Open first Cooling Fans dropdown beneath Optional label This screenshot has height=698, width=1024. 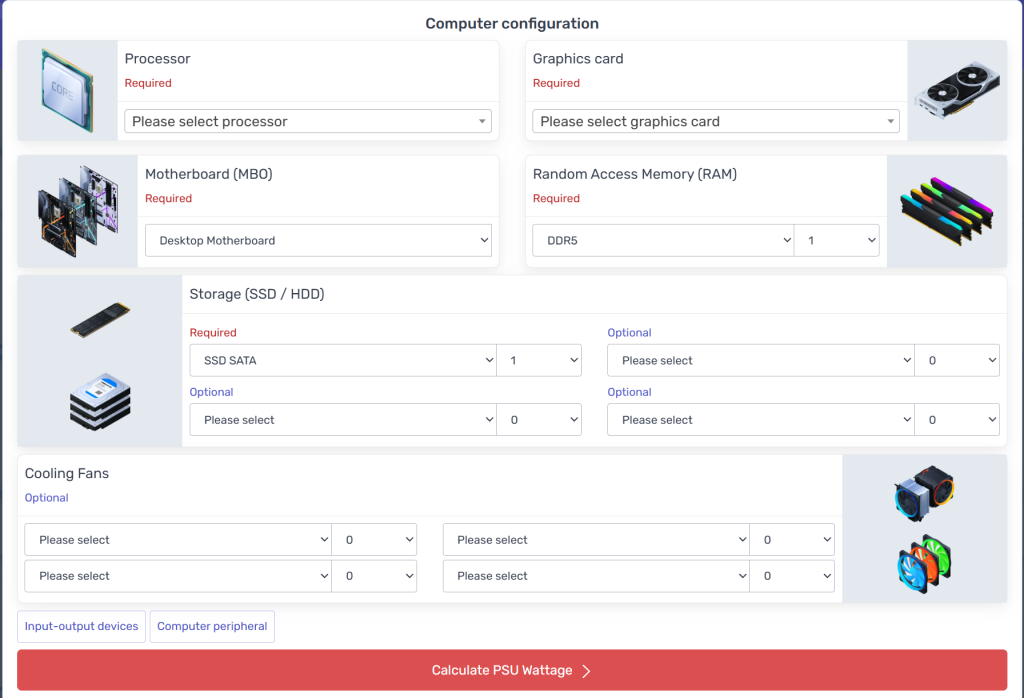click(178, 540)
